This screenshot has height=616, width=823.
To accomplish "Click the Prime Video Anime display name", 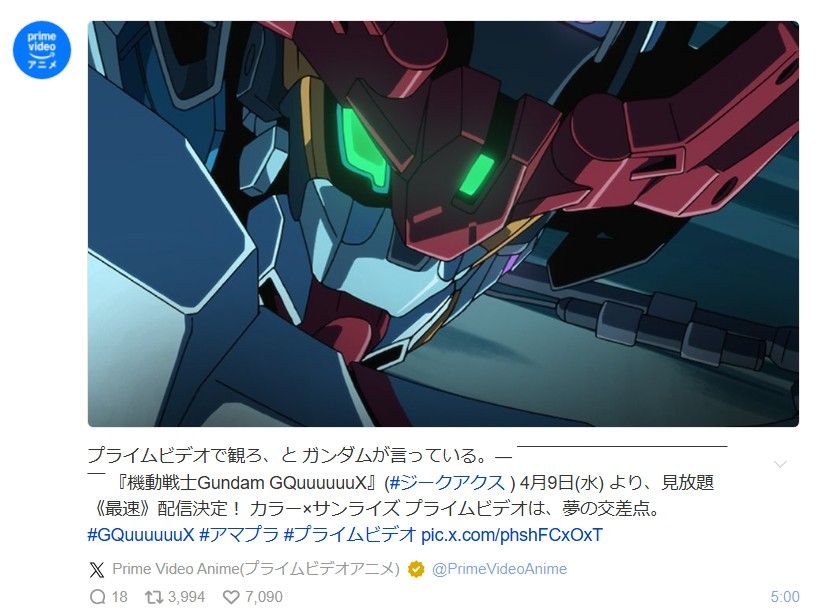I will (x=256, y=569).
